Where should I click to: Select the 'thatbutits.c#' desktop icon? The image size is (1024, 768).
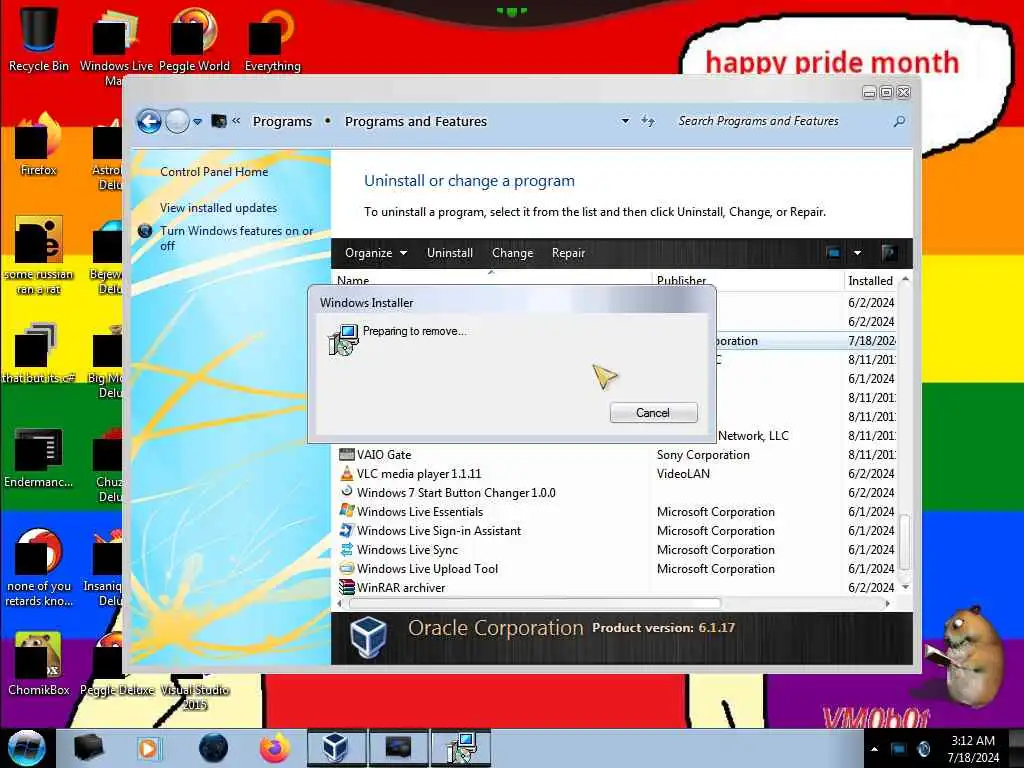point(37,353)
